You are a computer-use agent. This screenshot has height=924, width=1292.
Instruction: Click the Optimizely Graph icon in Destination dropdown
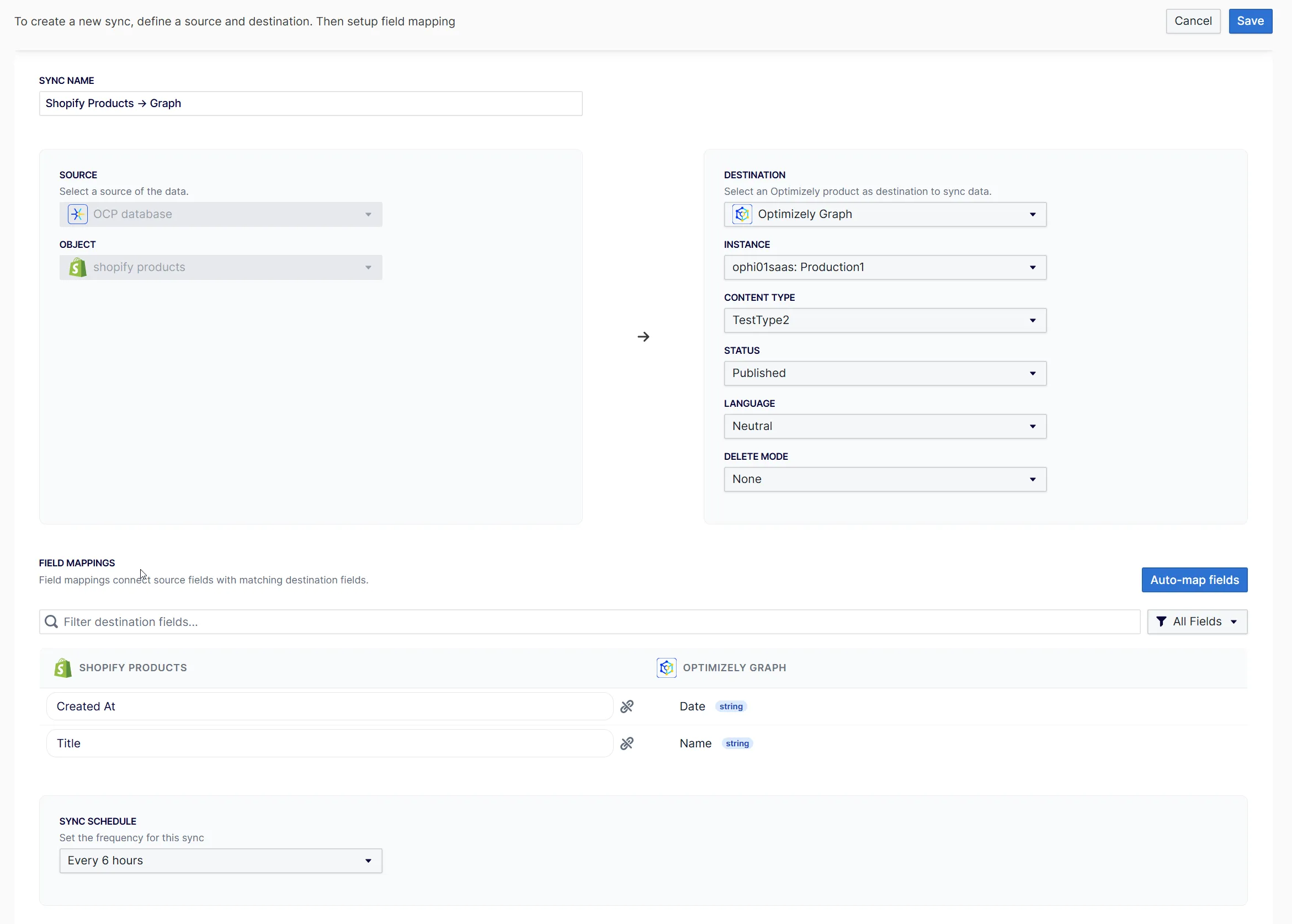click(742, 215)
